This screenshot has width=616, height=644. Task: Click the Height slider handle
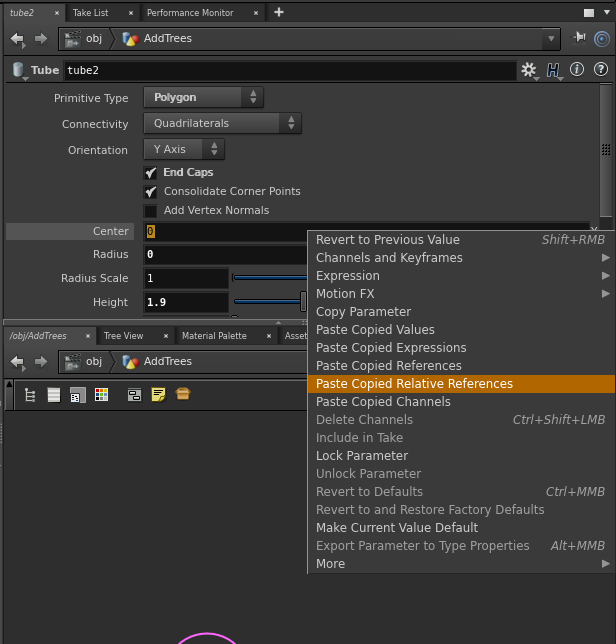tap(303, 302)
